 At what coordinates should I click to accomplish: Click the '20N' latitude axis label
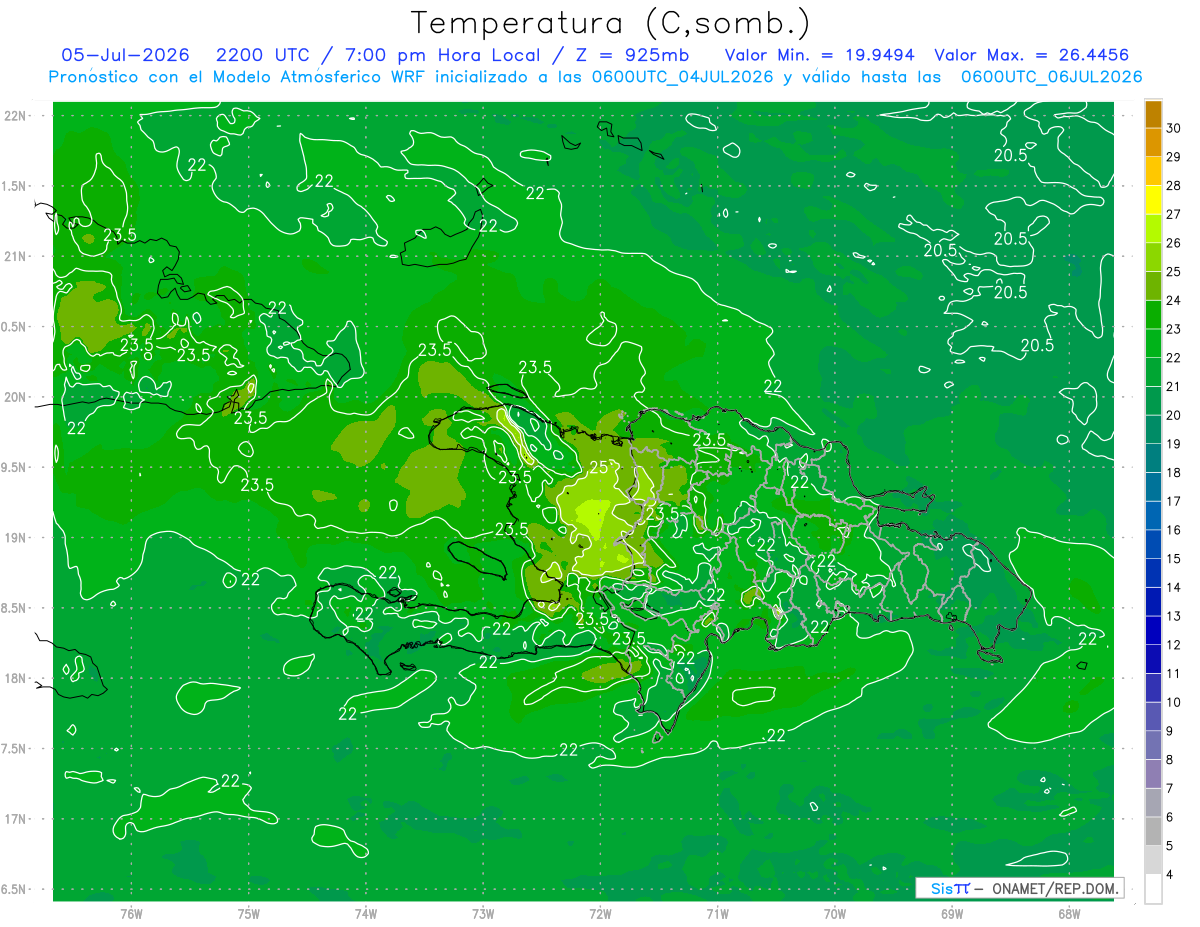pyautogui.click(x=16, y=397)
